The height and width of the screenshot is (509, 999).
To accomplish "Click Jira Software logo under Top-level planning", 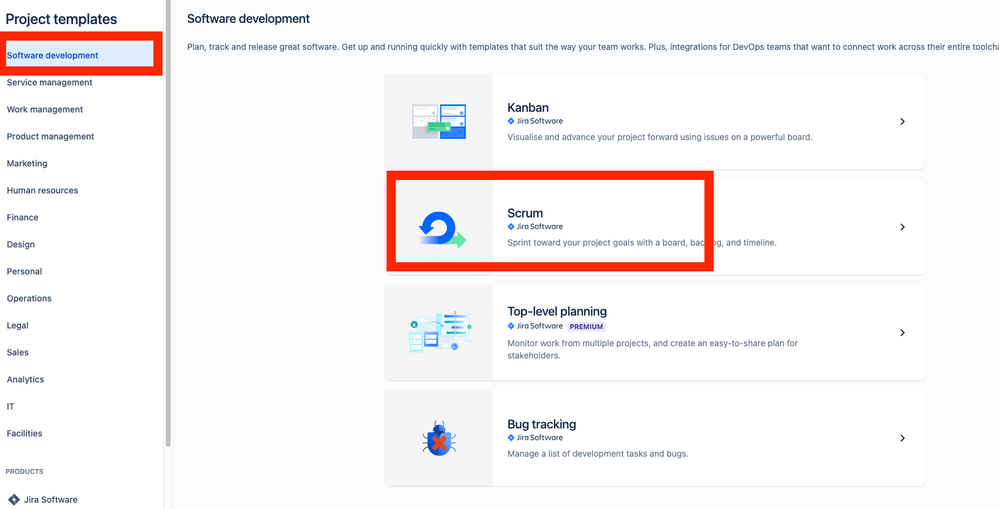I will pos(535,326).
